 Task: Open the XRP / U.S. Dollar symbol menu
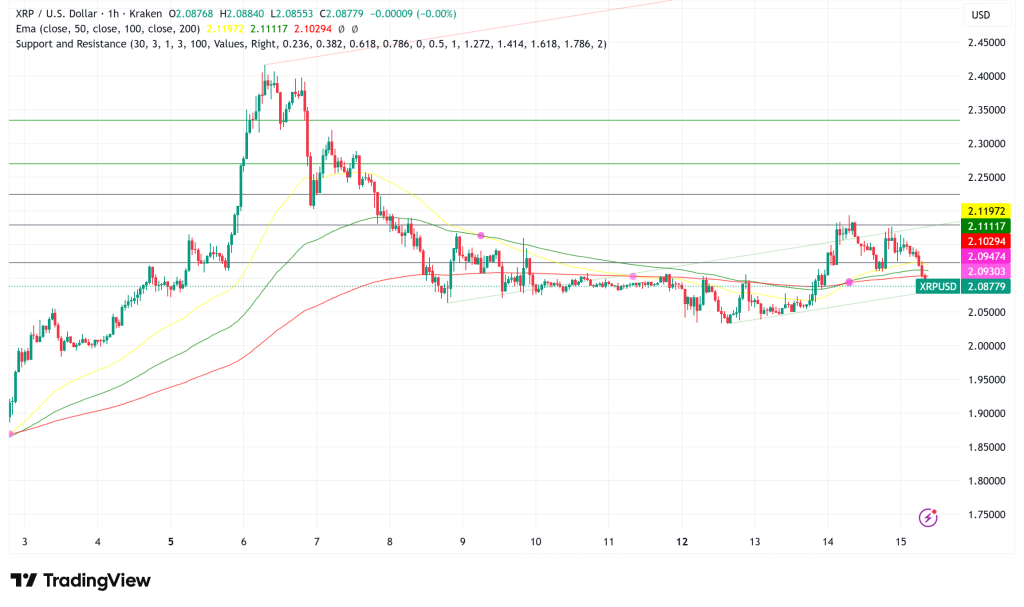tap(55, 14)
